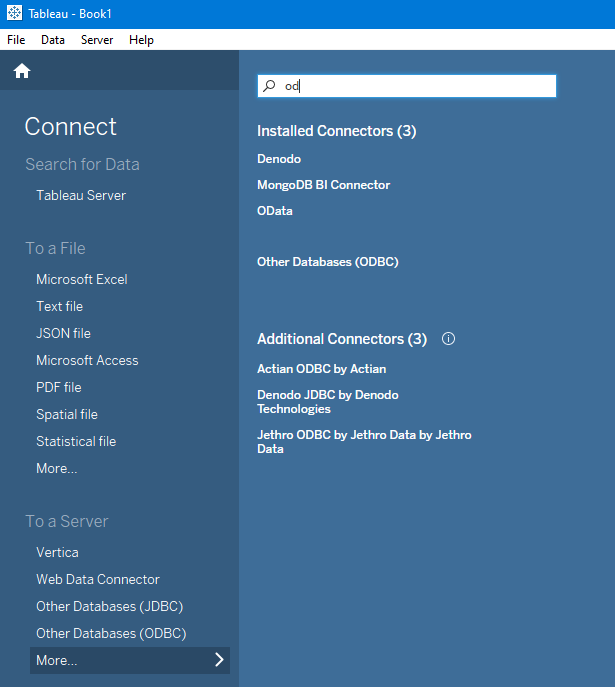Connect to a PDF file
This screenshot has height=687, width=615.
tap(59, 387)
